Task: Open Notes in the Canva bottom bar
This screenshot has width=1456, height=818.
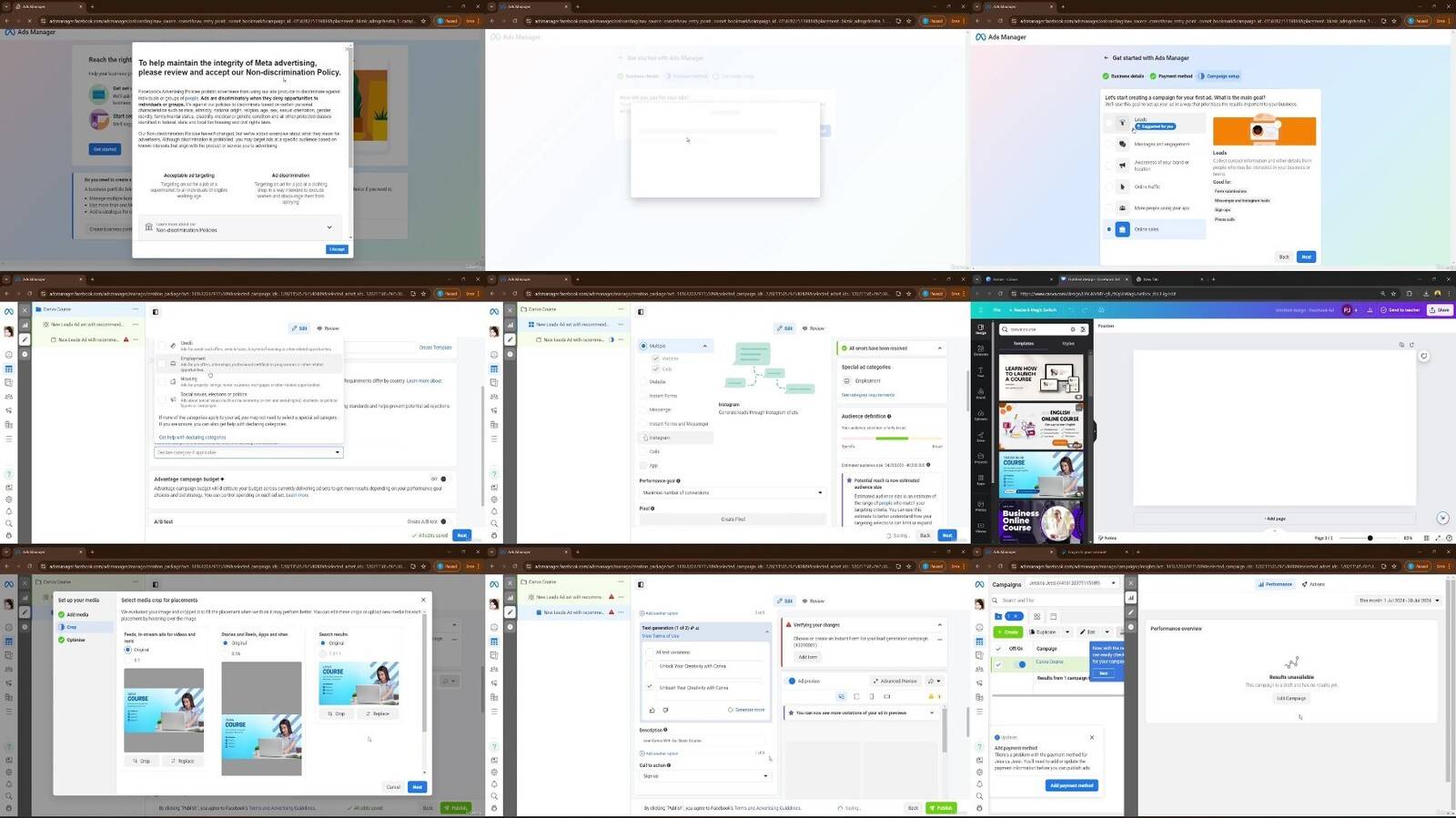Action: coord(1108,538)
